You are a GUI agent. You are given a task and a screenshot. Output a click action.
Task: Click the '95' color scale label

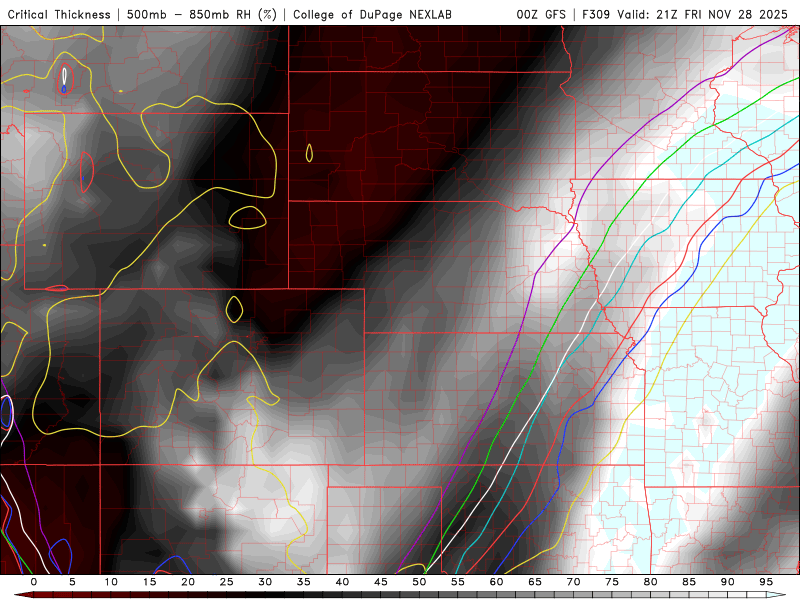pos(766,582)
